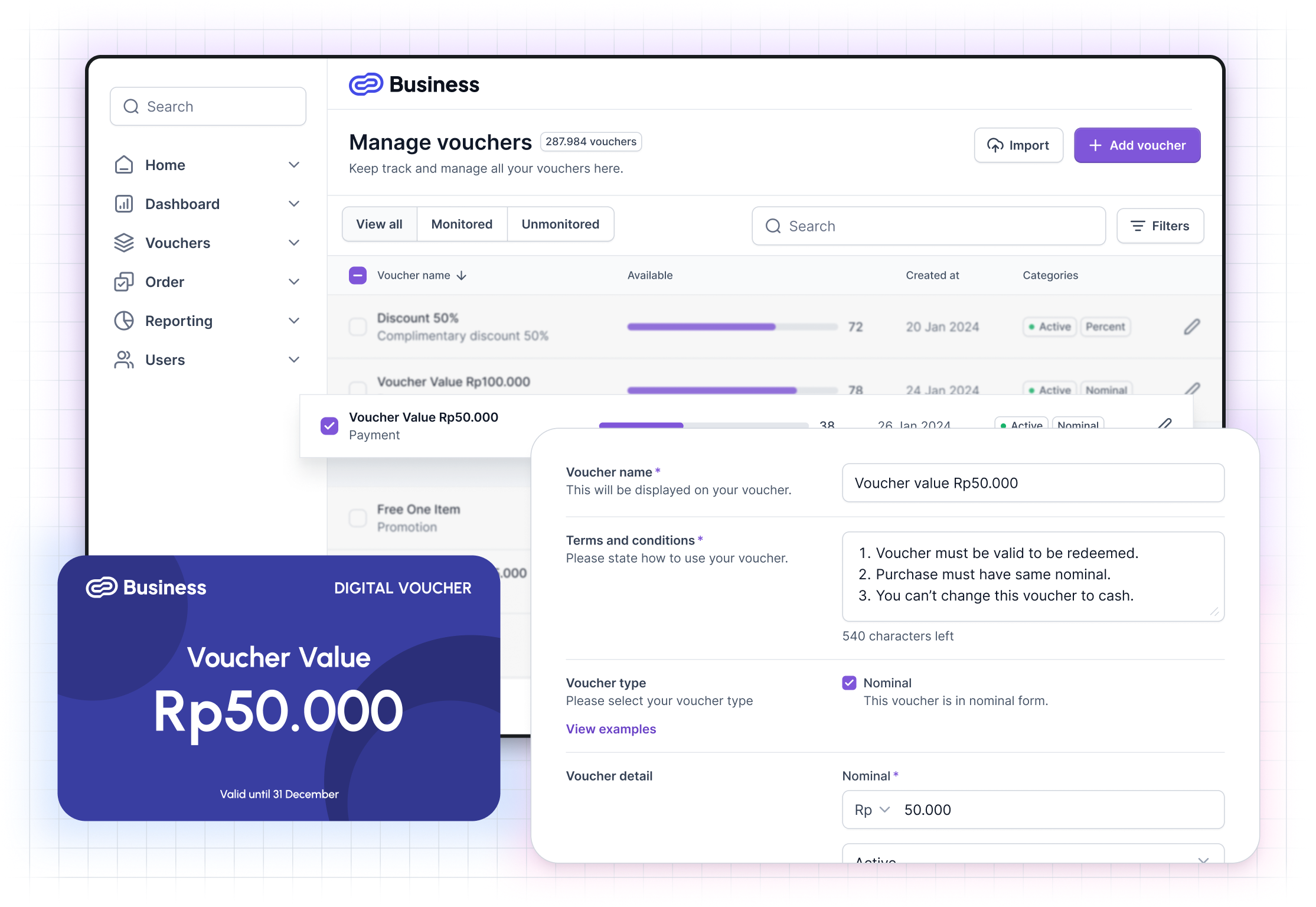This screenshot has width=1316, height=907.
Task: Open the Home sidebar menu item
Action: pyautogui.click(x=208, y=165)
